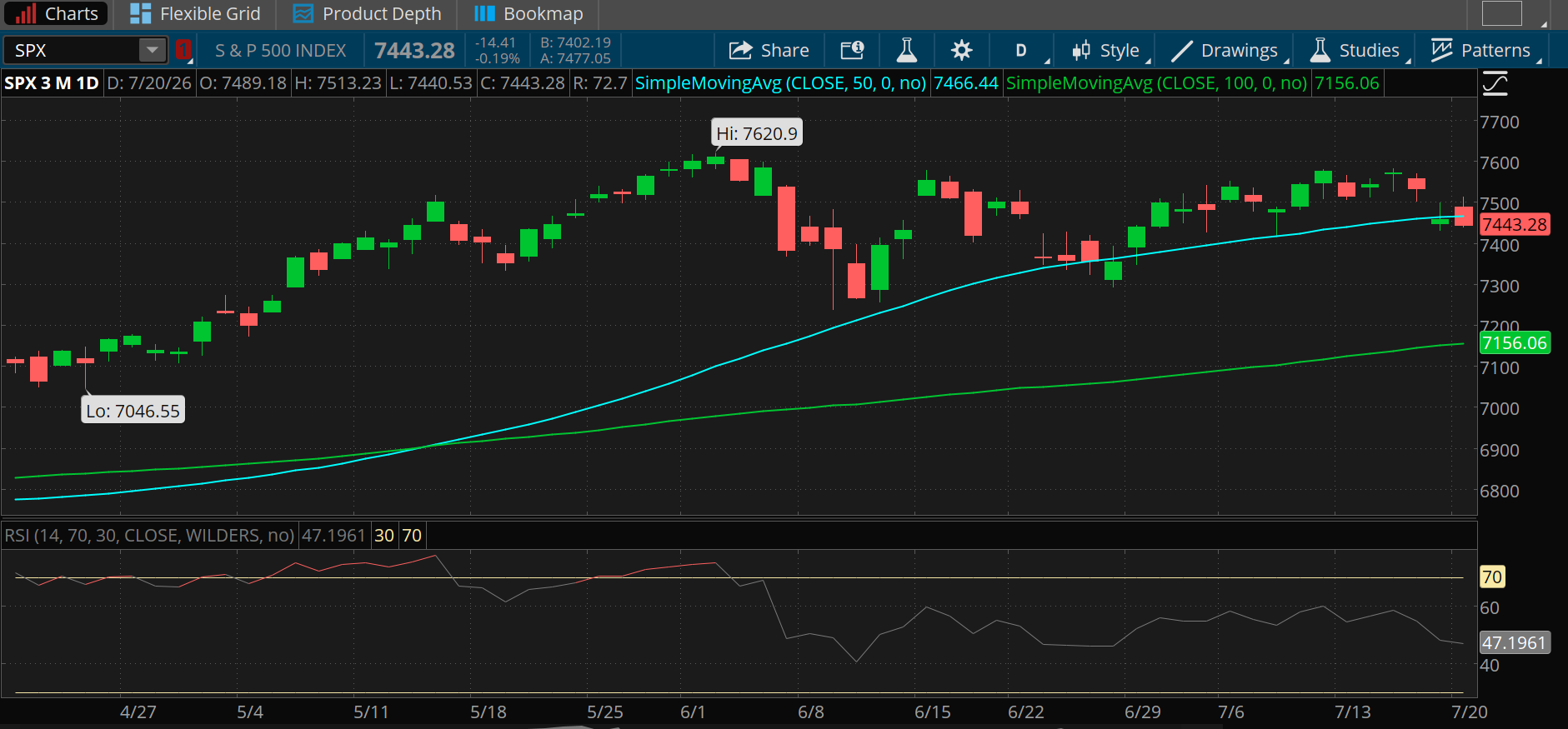Click the green 7156.06 price axis label

coord(1514,342)
